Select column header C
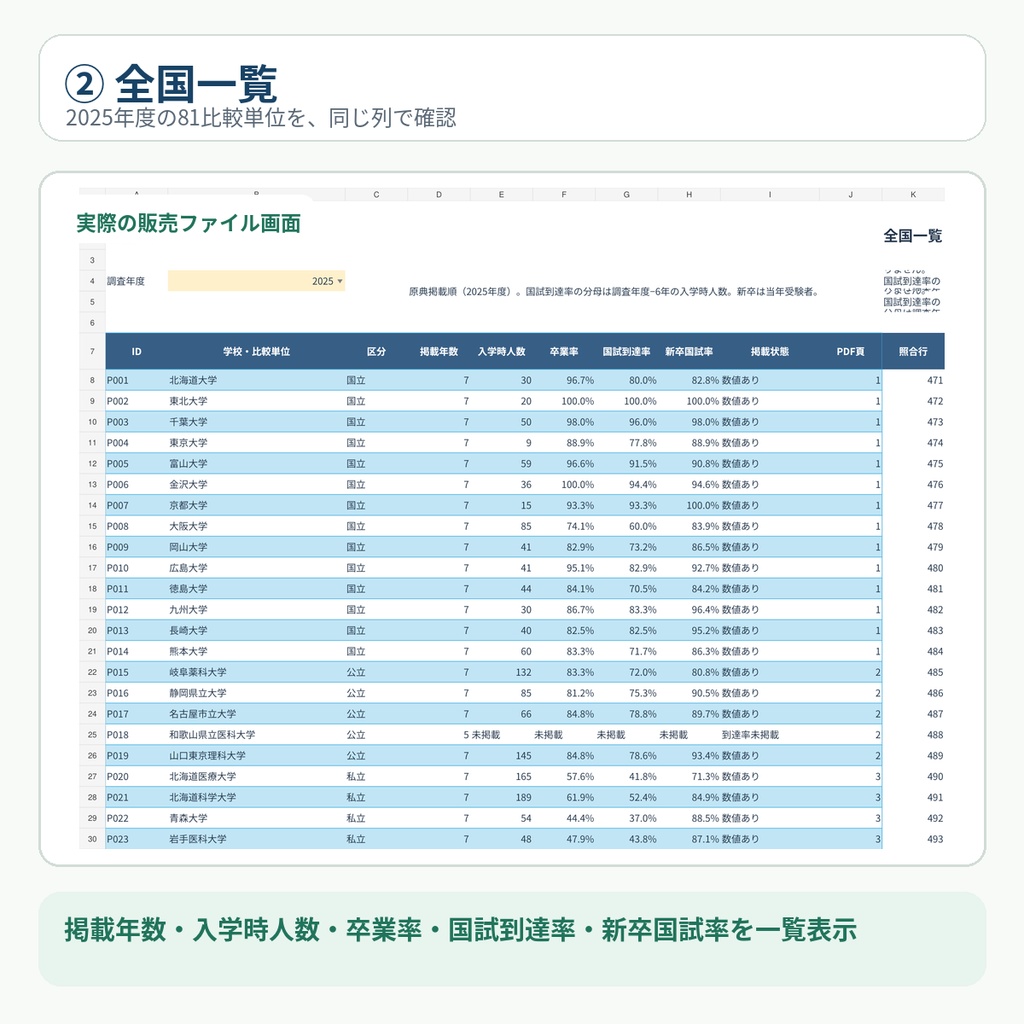The image size is (1024, 1024). (376, 195)
